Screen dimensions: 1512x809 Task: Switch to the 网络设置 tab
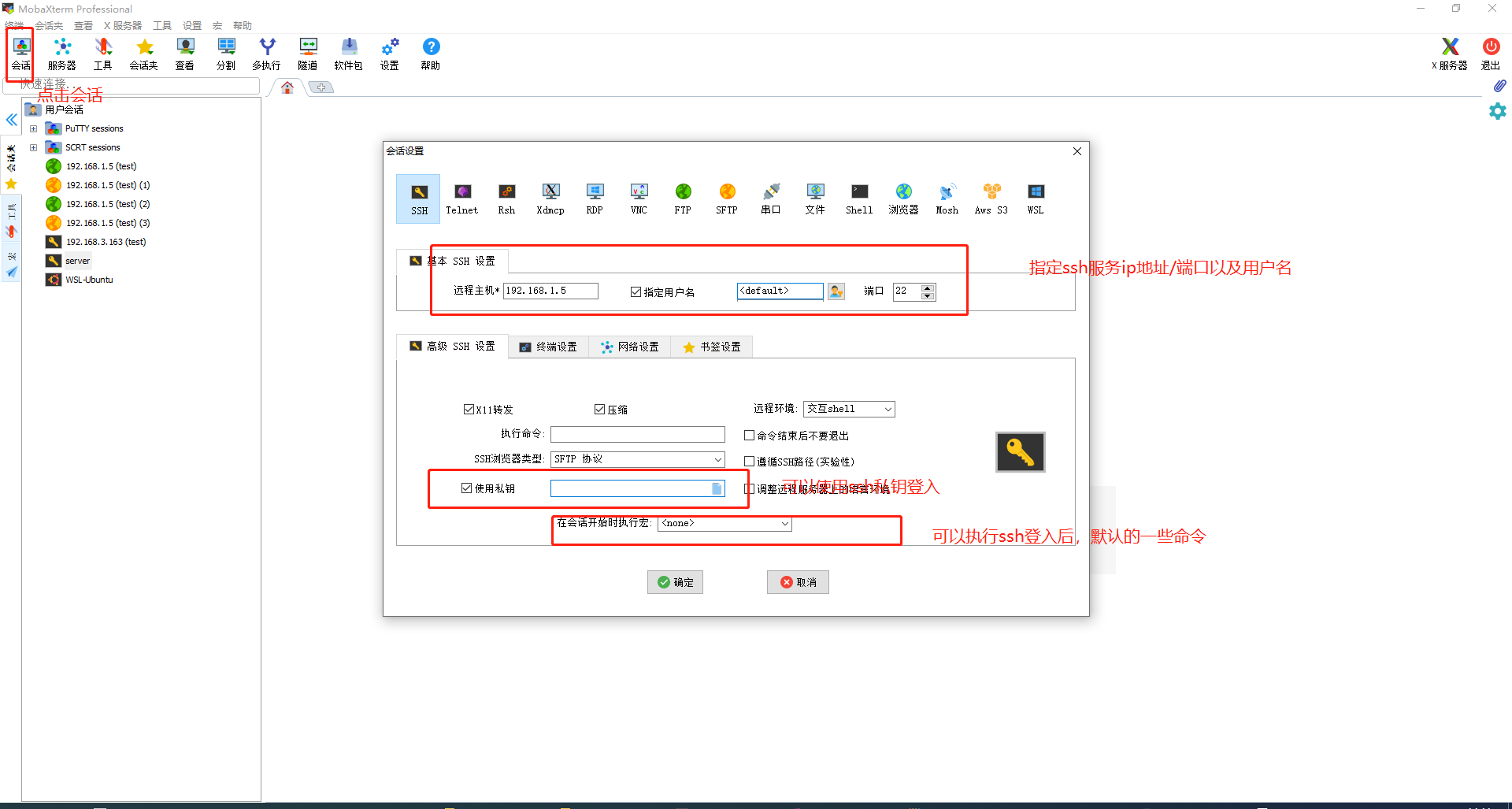pos(629,347)
